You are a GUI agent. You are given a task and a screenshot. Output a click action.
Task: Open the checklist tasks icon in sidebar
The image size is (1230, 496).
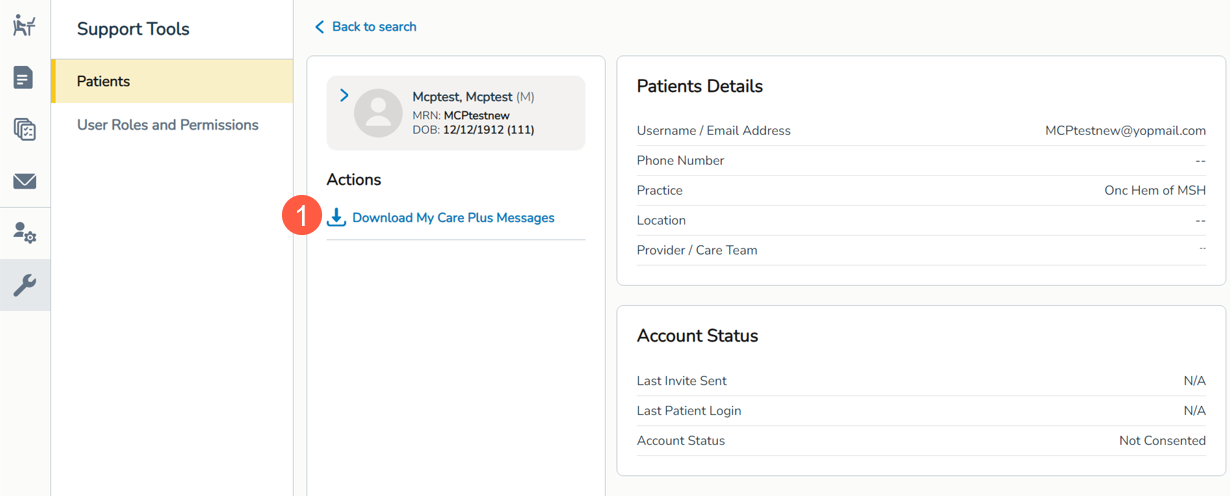pyautogui.click(x=24, y=129)
